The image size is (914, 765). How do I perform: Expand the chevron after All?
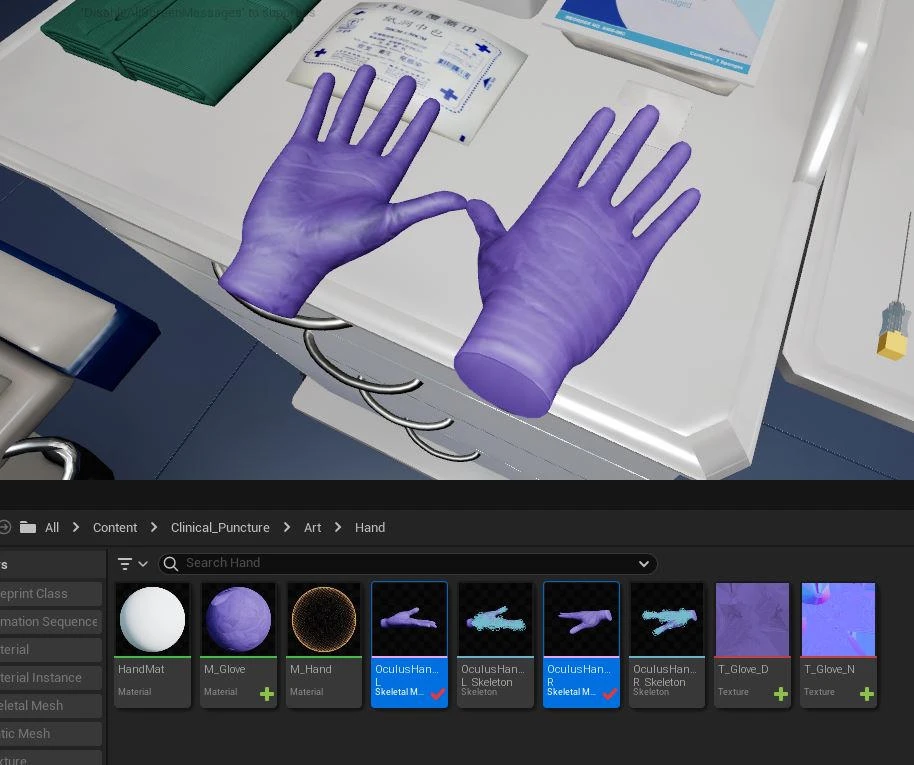(x=76, y=527)
